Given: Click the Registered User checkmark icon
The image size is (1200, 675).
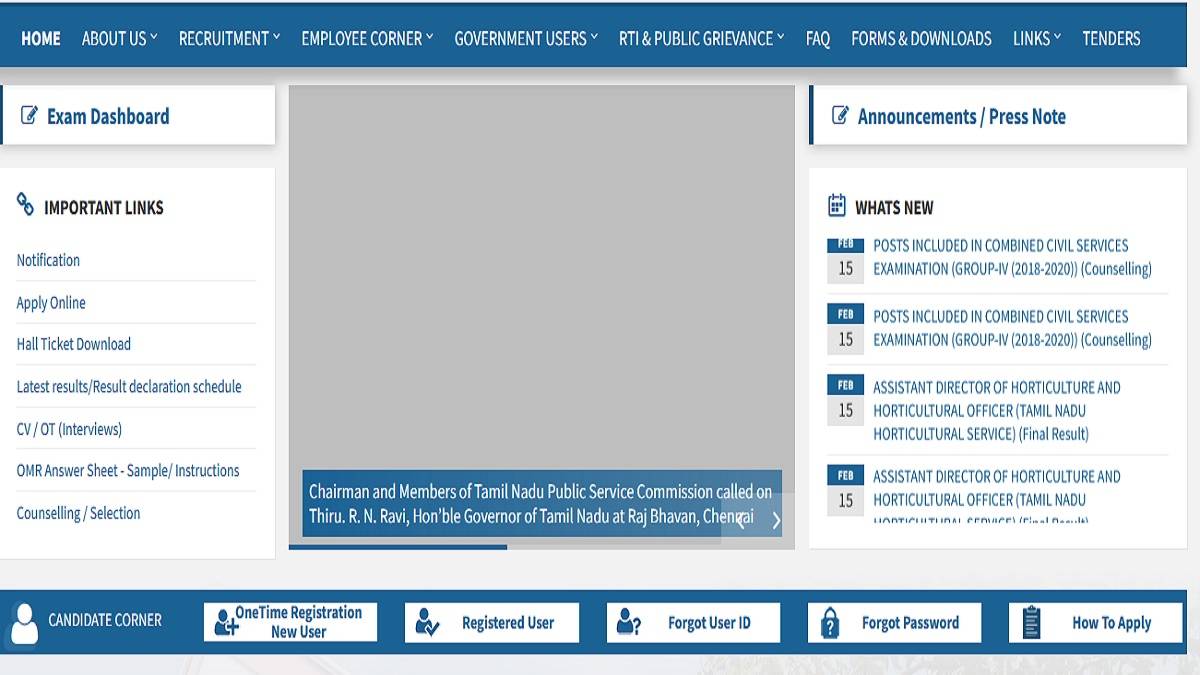Looking at the screenshot, I should (x=427, y=623).
